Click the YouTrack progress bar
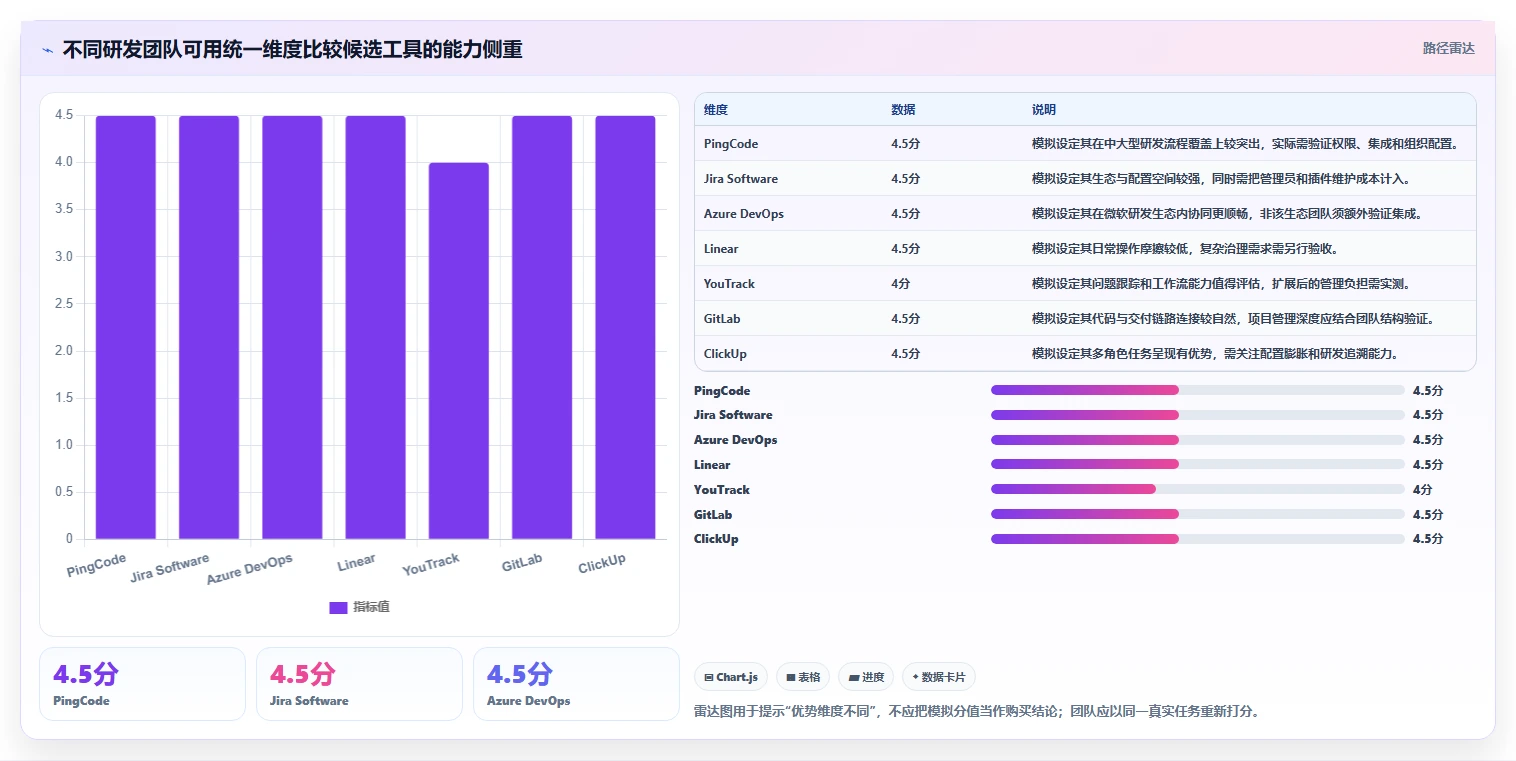 click(x=1197, y=489)
